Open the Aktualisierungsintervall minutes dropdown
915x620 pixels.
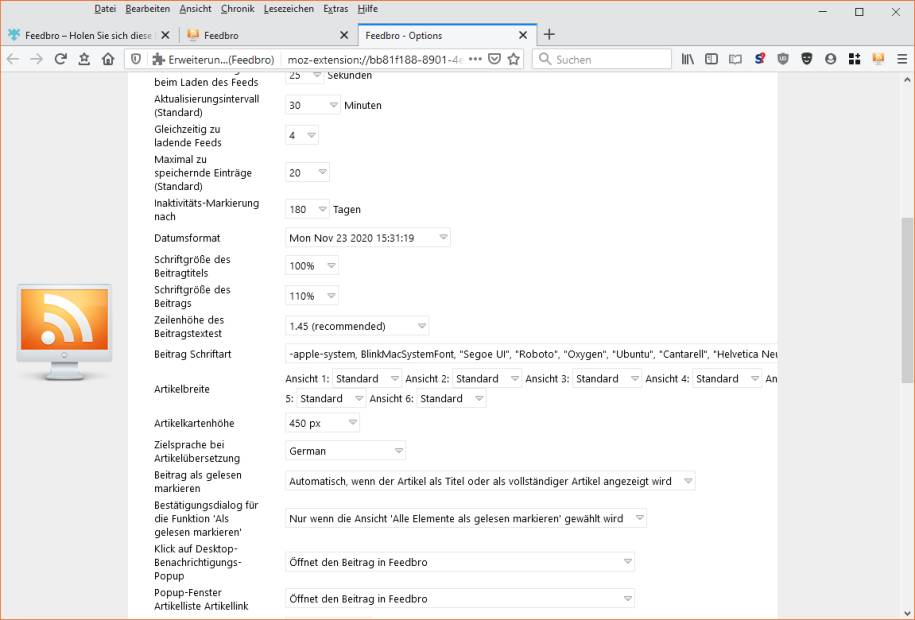point(313,105)
